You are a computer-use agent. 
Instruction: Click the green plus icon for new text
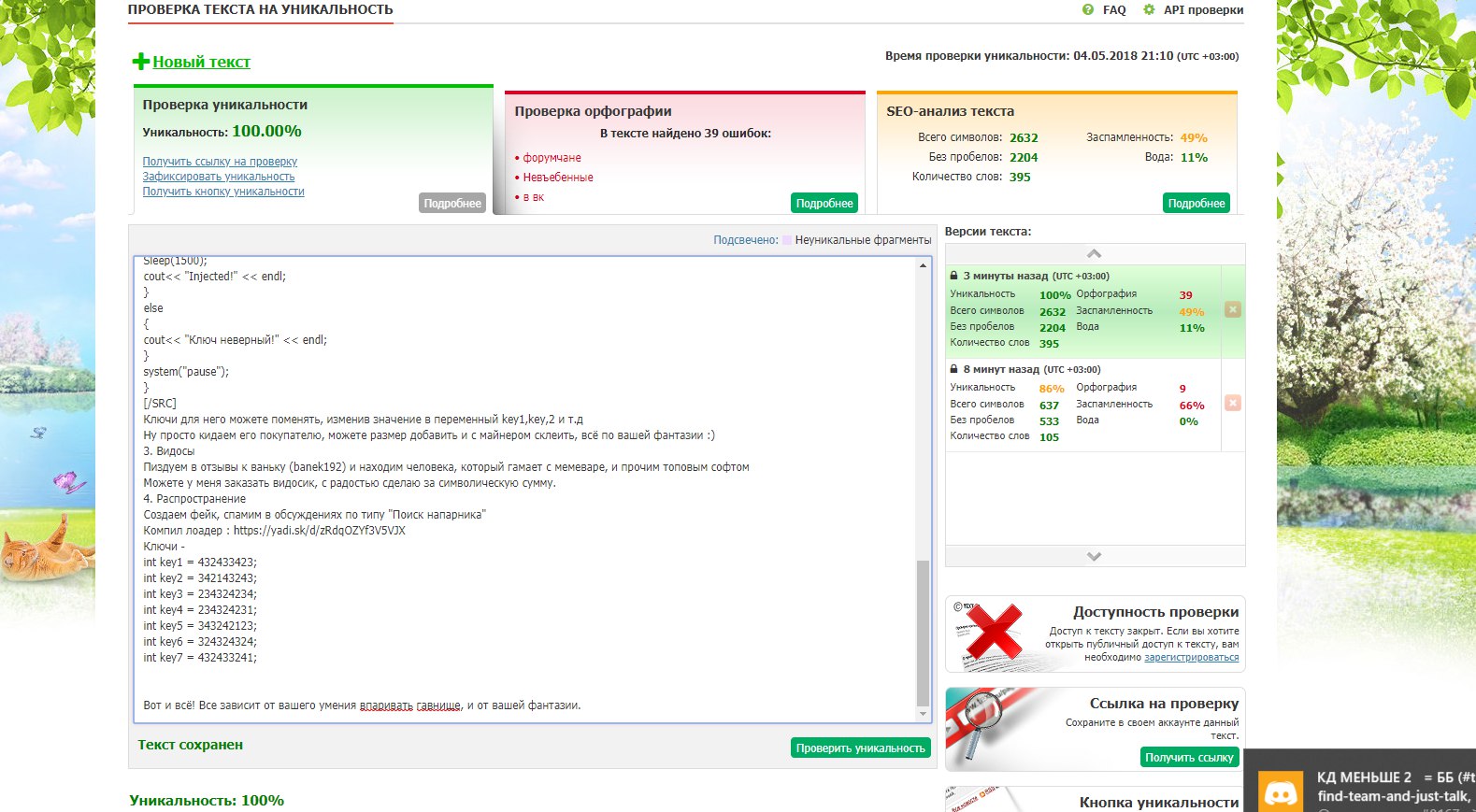141,62
